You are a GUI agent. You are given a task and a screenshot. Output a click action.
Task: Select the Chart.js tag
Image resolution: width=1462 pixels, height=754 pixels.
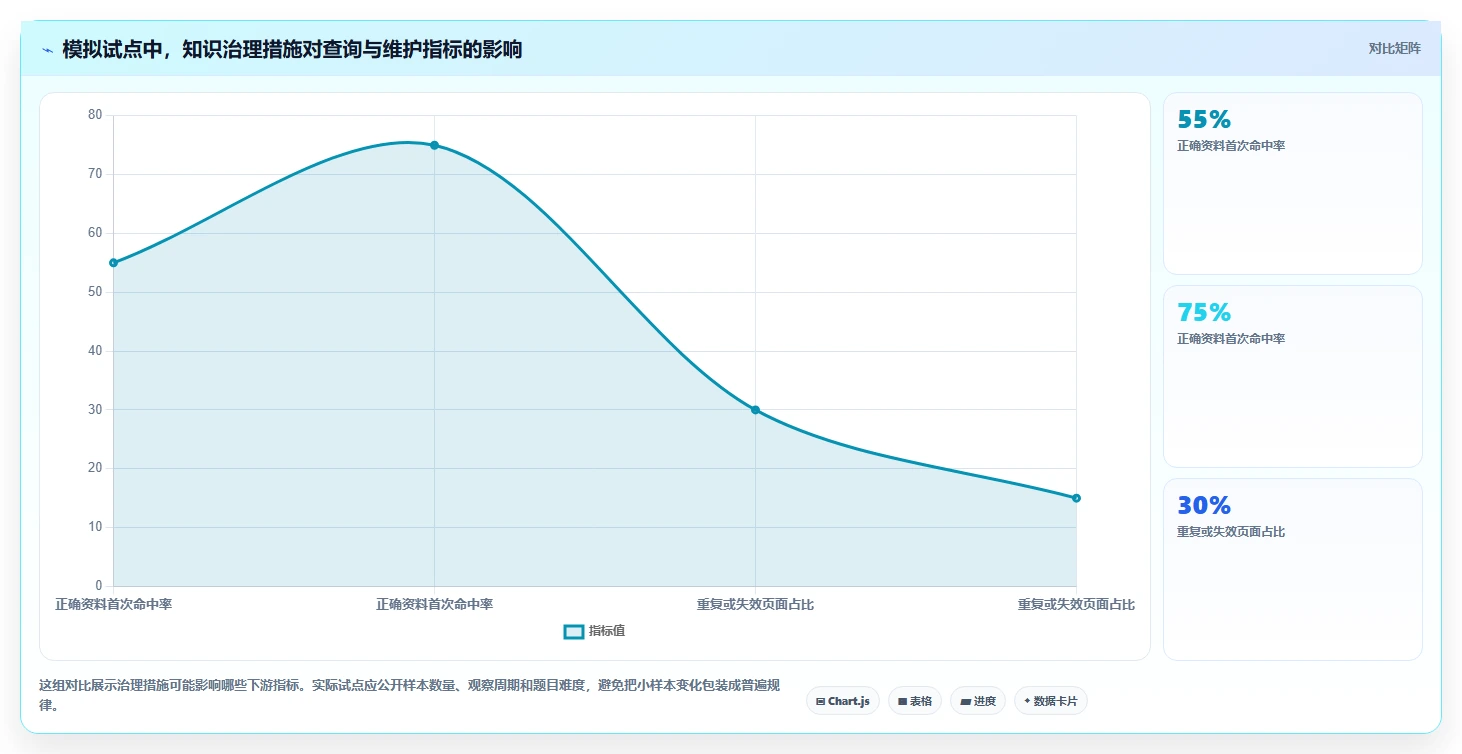842,701
